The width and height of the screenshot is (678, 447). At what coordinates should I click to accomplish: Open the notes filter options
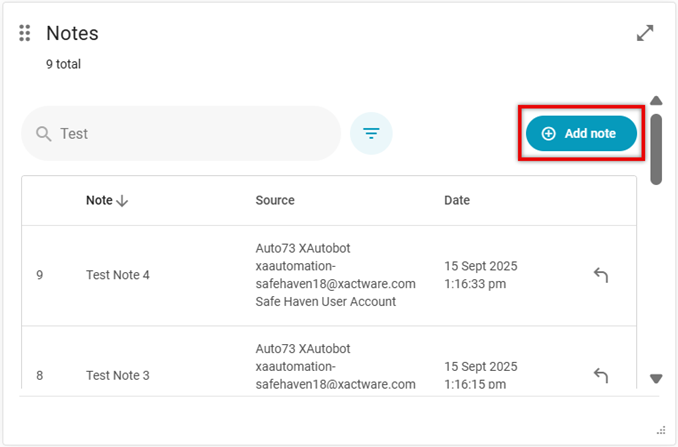[371, 134]
